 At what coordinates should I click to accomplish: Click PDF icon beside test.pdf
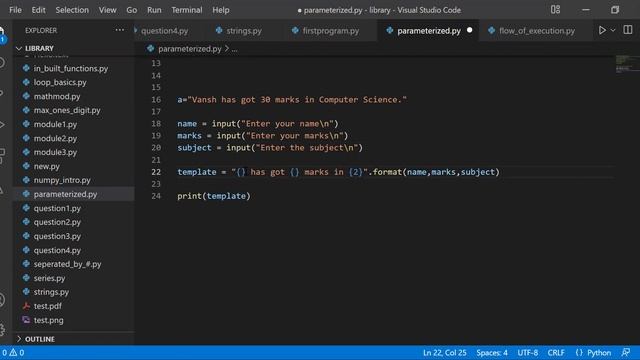click(x=26, y=306)
